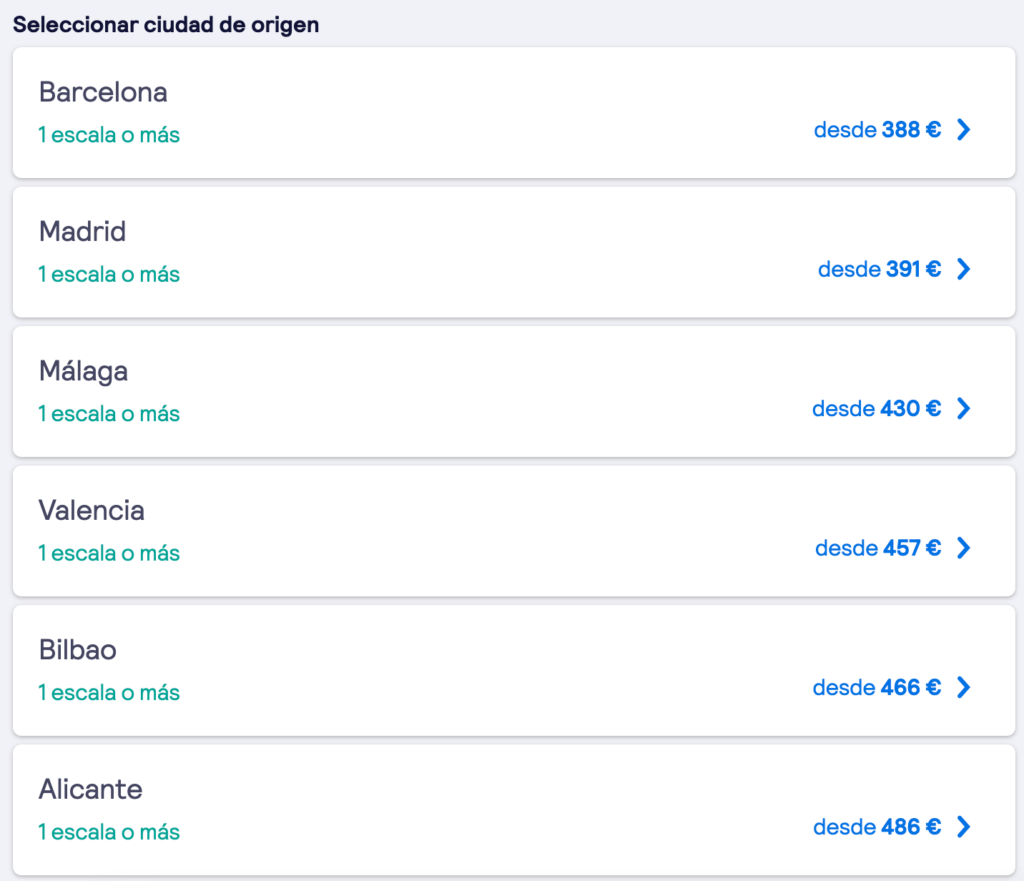
Task: Click '1 escala o más' under Alicante
Action: pos(109,832)
